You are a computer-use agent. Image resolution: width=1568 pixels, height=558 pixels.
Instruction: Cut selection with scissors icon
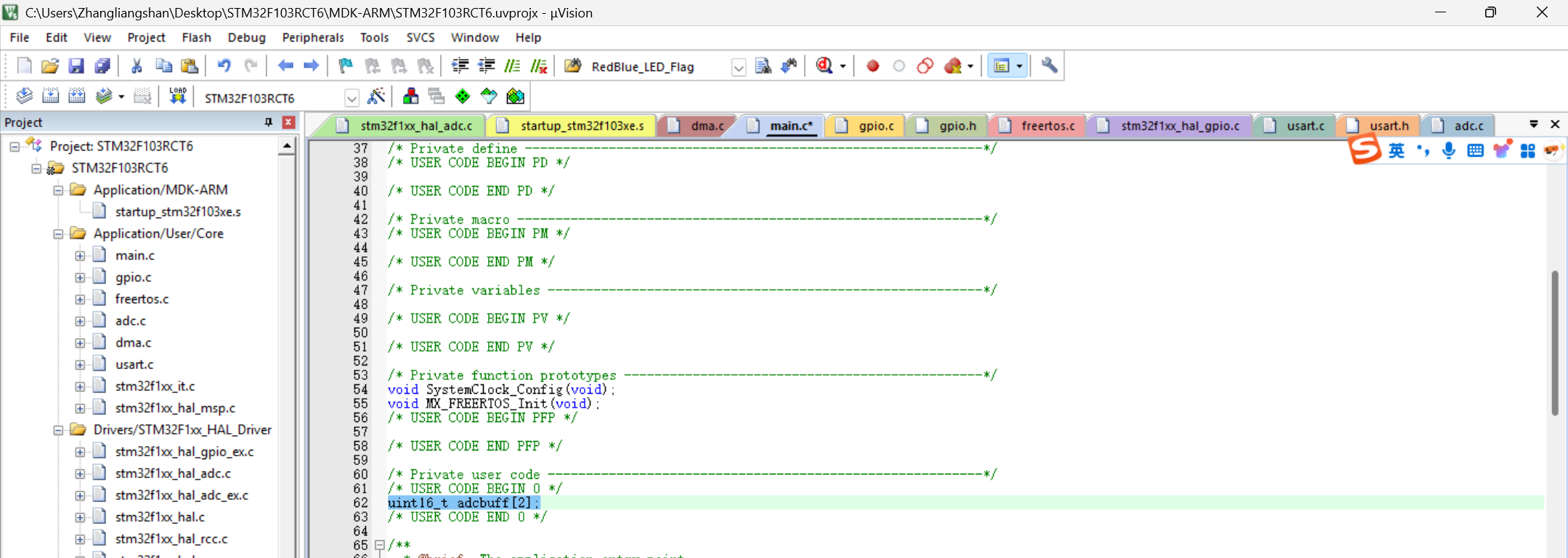137,66
